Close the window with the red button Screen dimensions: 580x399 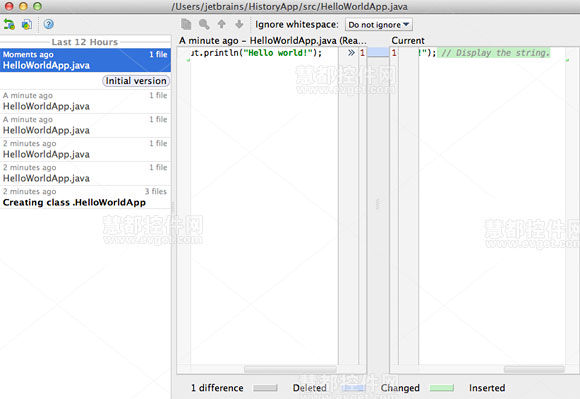(9, 6)
